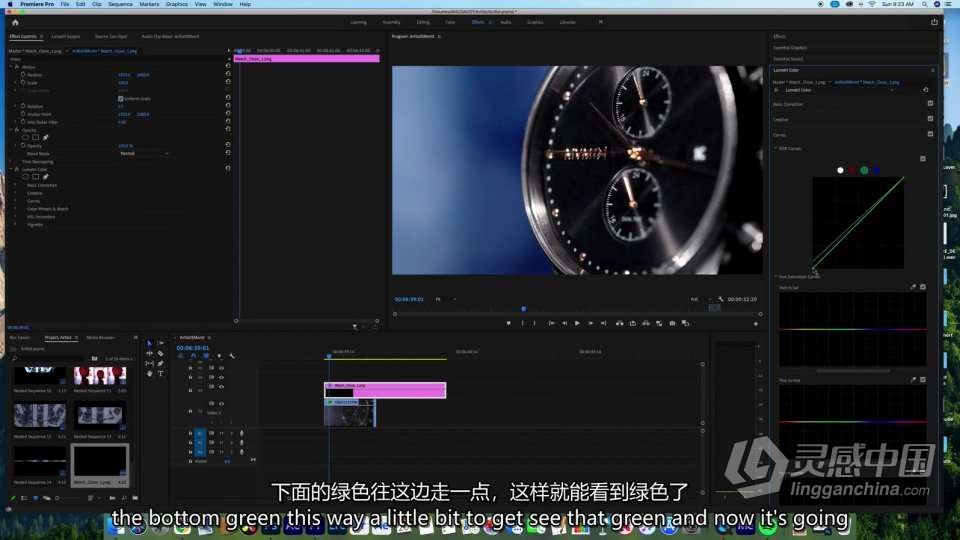This screenshot has height=540, width=960.
Task: Toggle Position animation stopwatch
Action: click(23, 75)
